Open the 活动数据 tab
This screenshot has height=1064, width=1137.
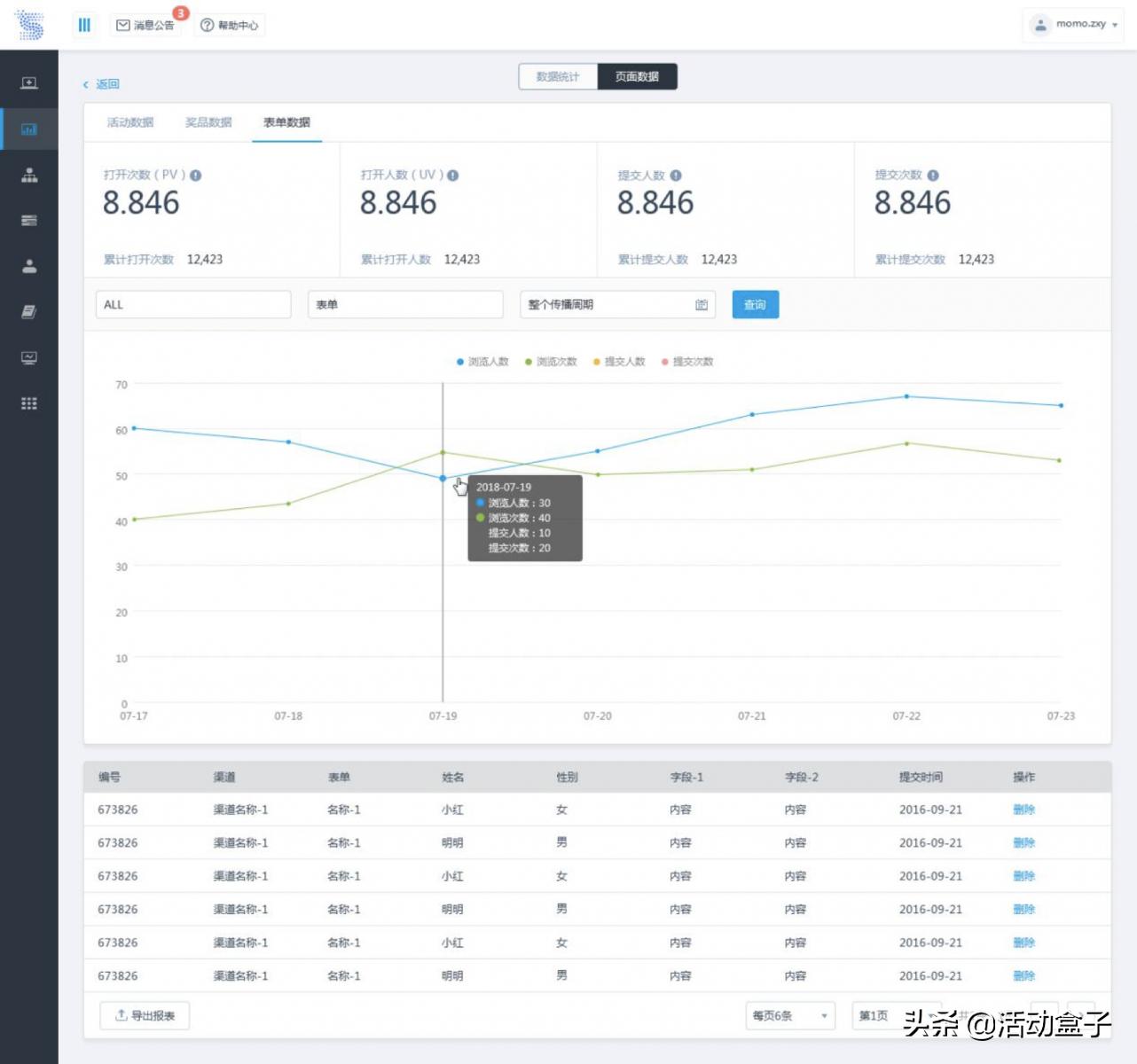pos(130,122)
